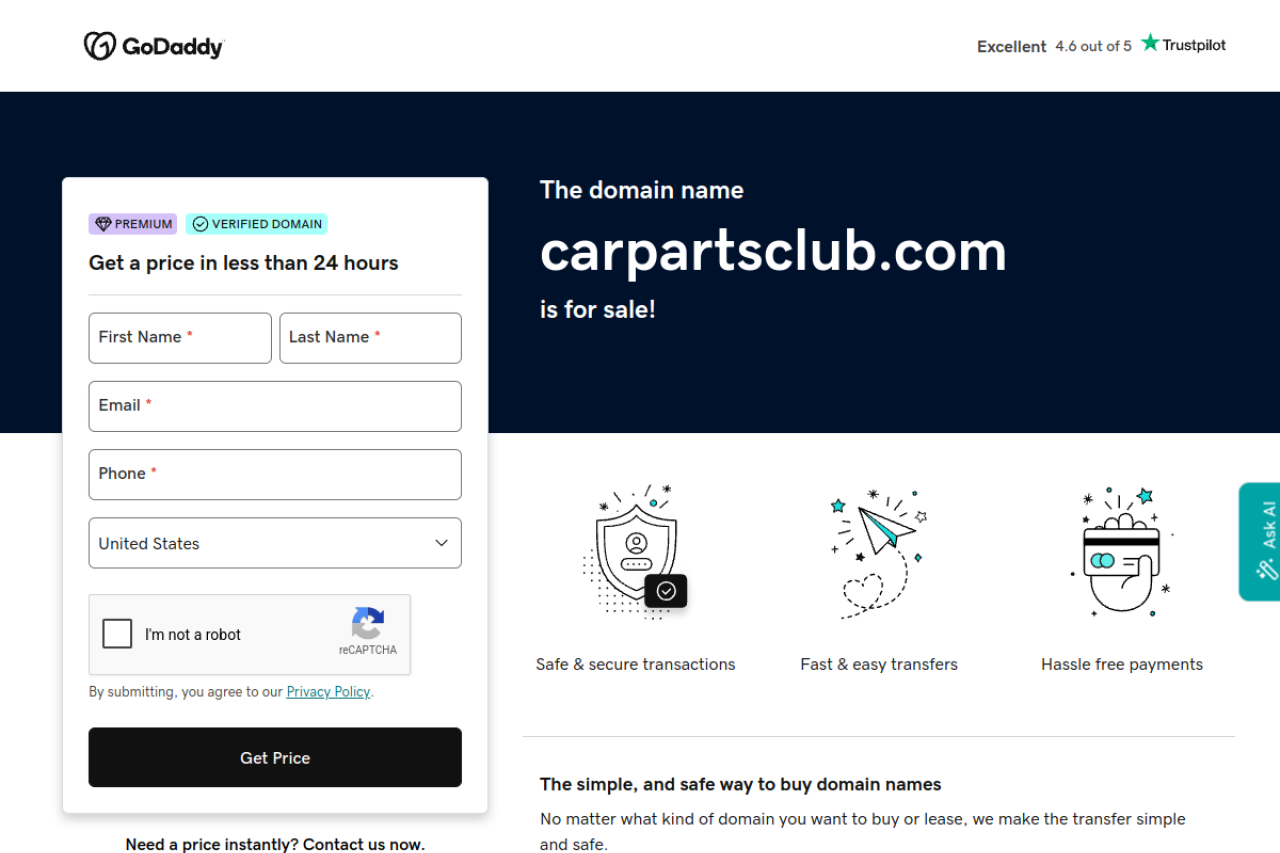This screenshot has height=853, width=1280.
Task: Open the United States country dropdown
Action: coord(275,543)
